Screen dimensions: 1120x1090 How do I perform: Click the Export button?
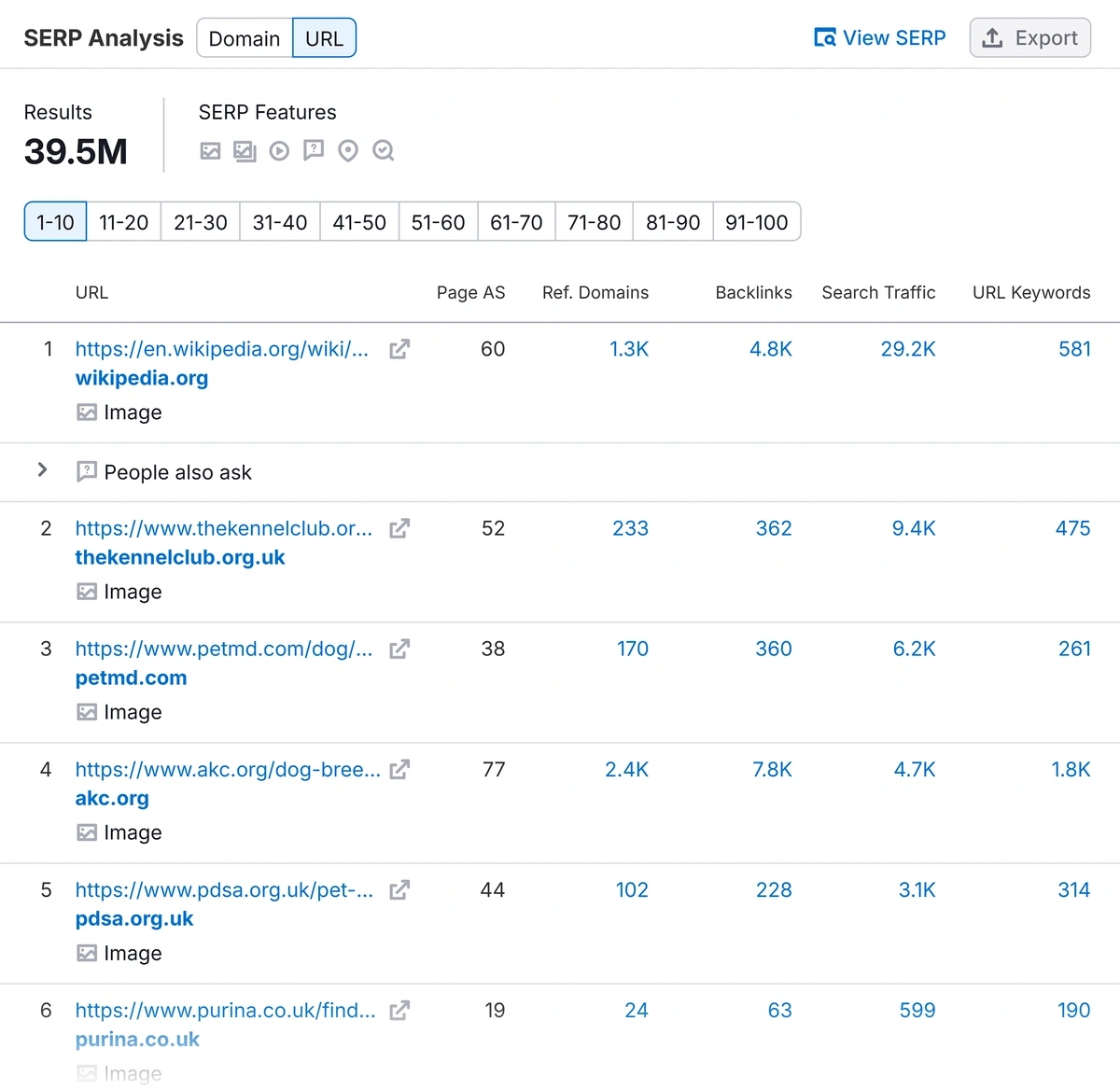coord(1030,38)
